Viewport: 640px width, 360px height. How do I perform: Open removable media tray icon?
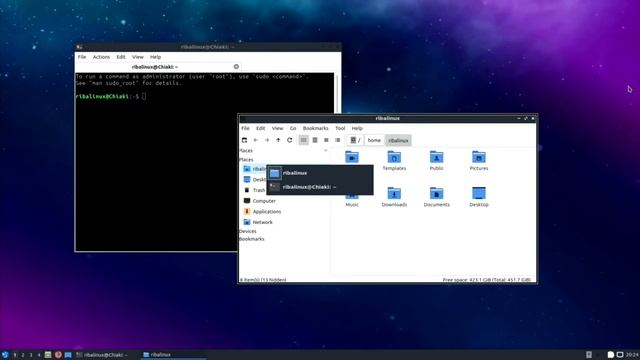(x=589, y=355)
